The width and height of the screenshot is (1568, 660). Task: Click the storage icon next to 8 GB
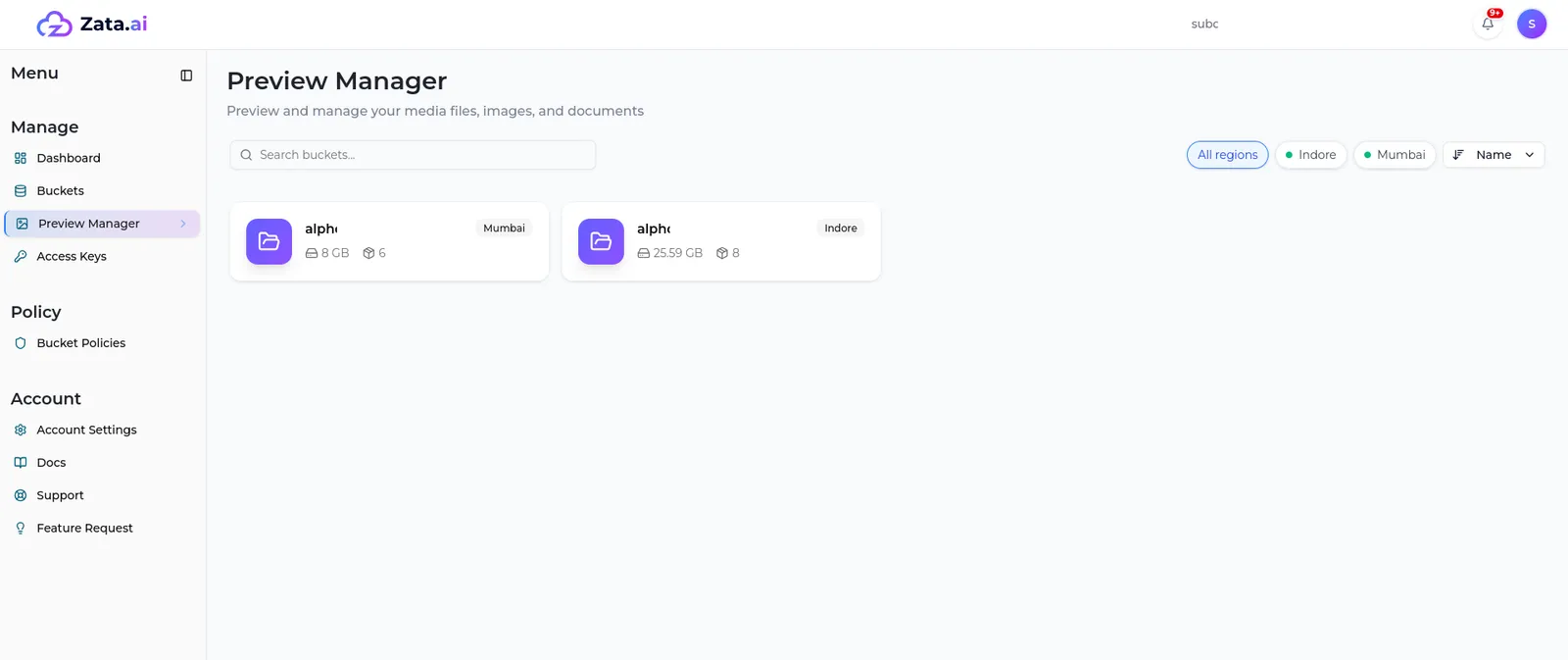(x=312, y=253)
